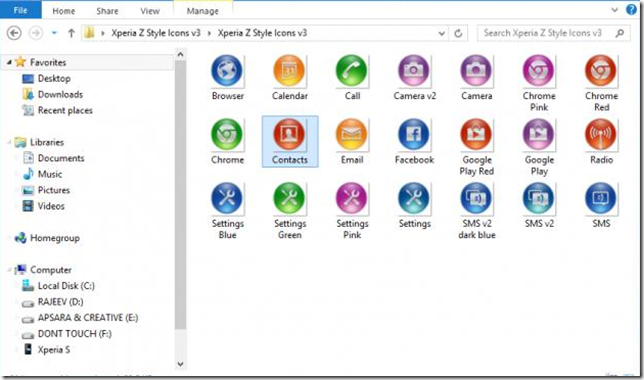Click the Search Xperia Z Style Icons field

(553, 33)
